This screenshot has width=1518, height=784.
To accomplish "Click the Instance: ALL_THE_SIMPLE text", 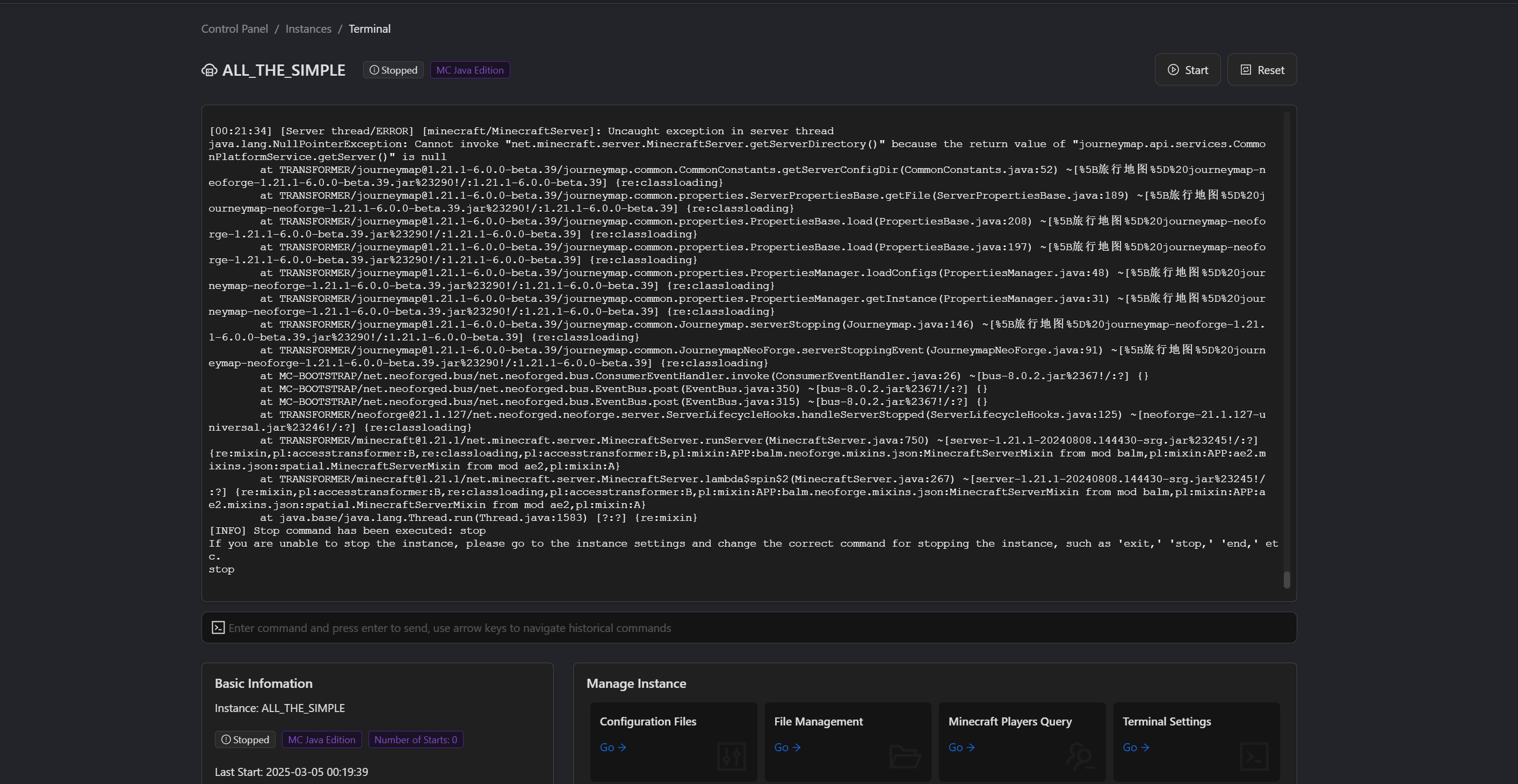I will 280,708.
